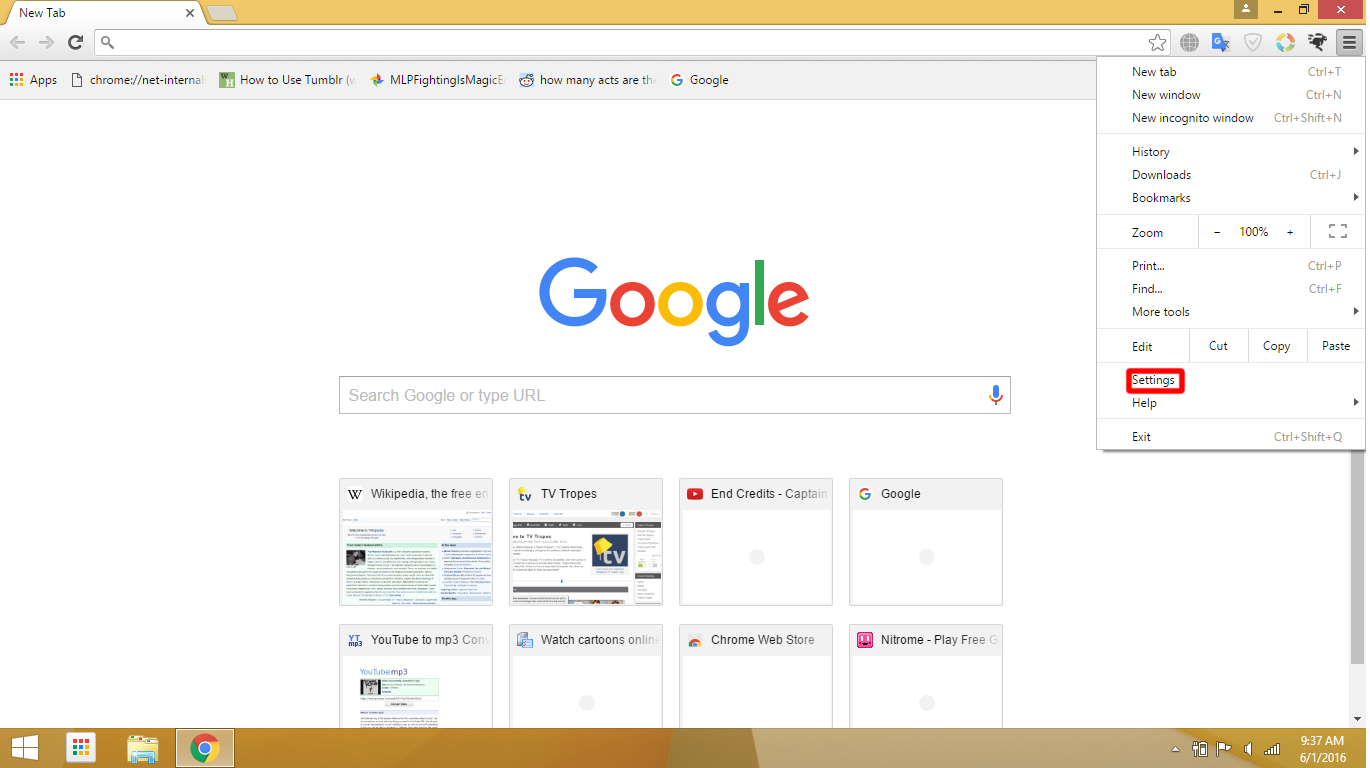Click the page vertical scrollbar

(1357, 557)
